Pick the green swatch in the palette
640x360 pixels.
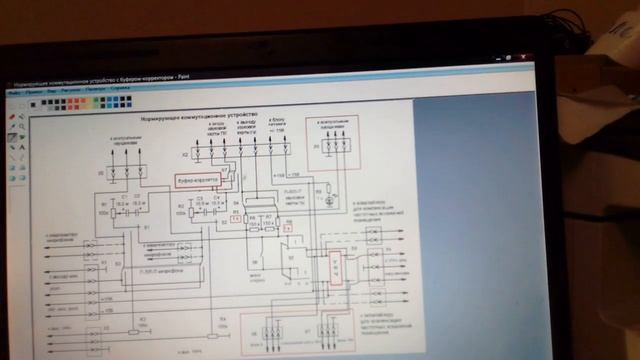click(96, 100)
